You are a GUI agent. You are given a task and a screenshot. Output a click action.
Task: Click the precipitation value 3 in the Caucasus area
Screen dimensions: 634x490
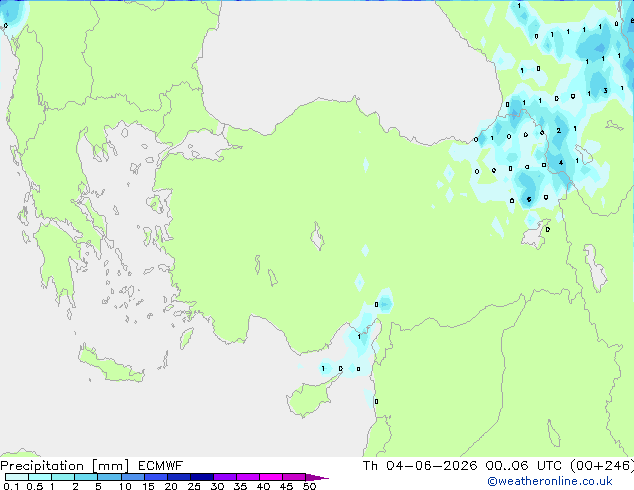pos(605,91)
